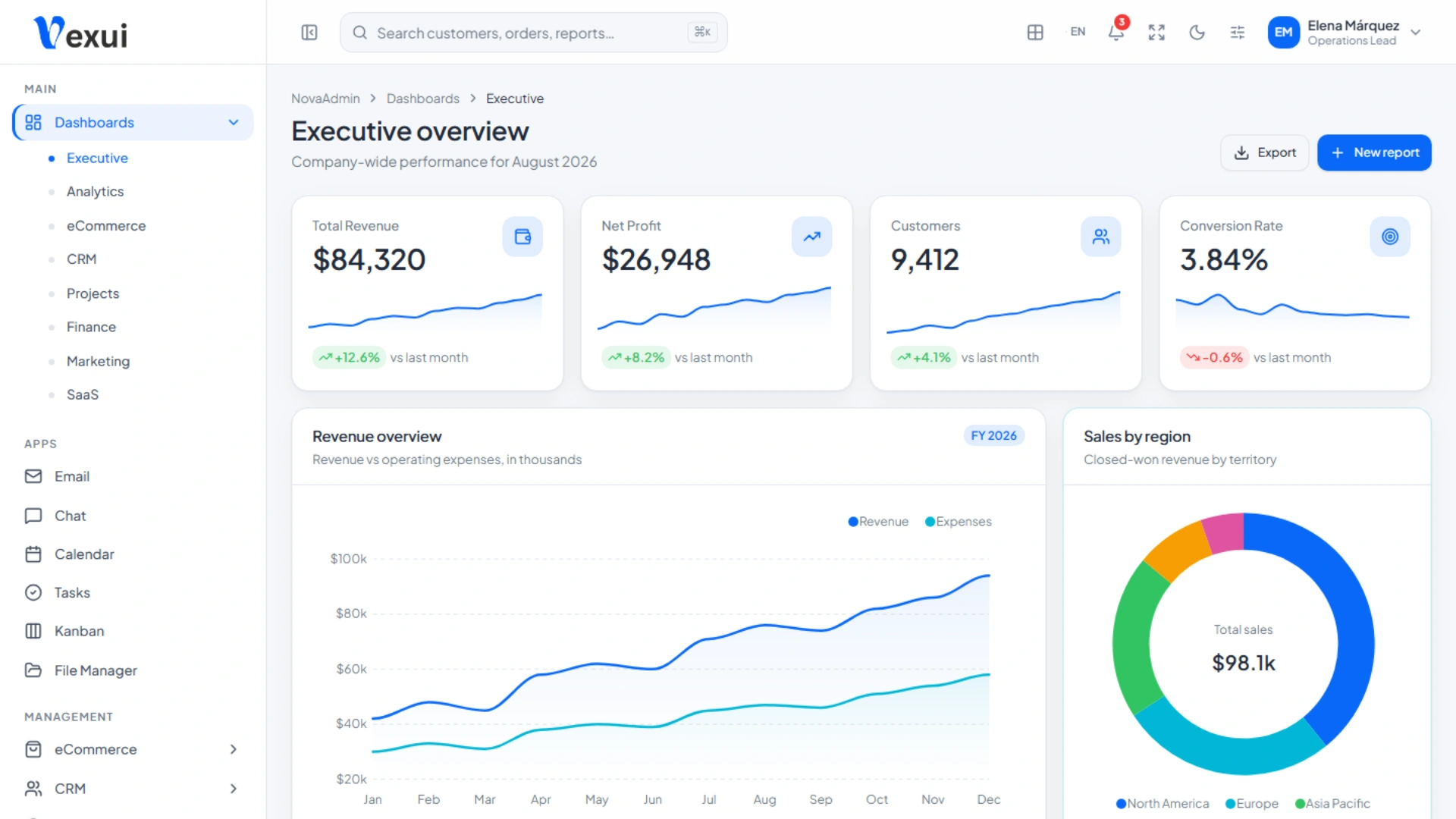Open the File Manager in the sidebar
This screenshot has height=819, width=1456.
click(x=133, y=670)
